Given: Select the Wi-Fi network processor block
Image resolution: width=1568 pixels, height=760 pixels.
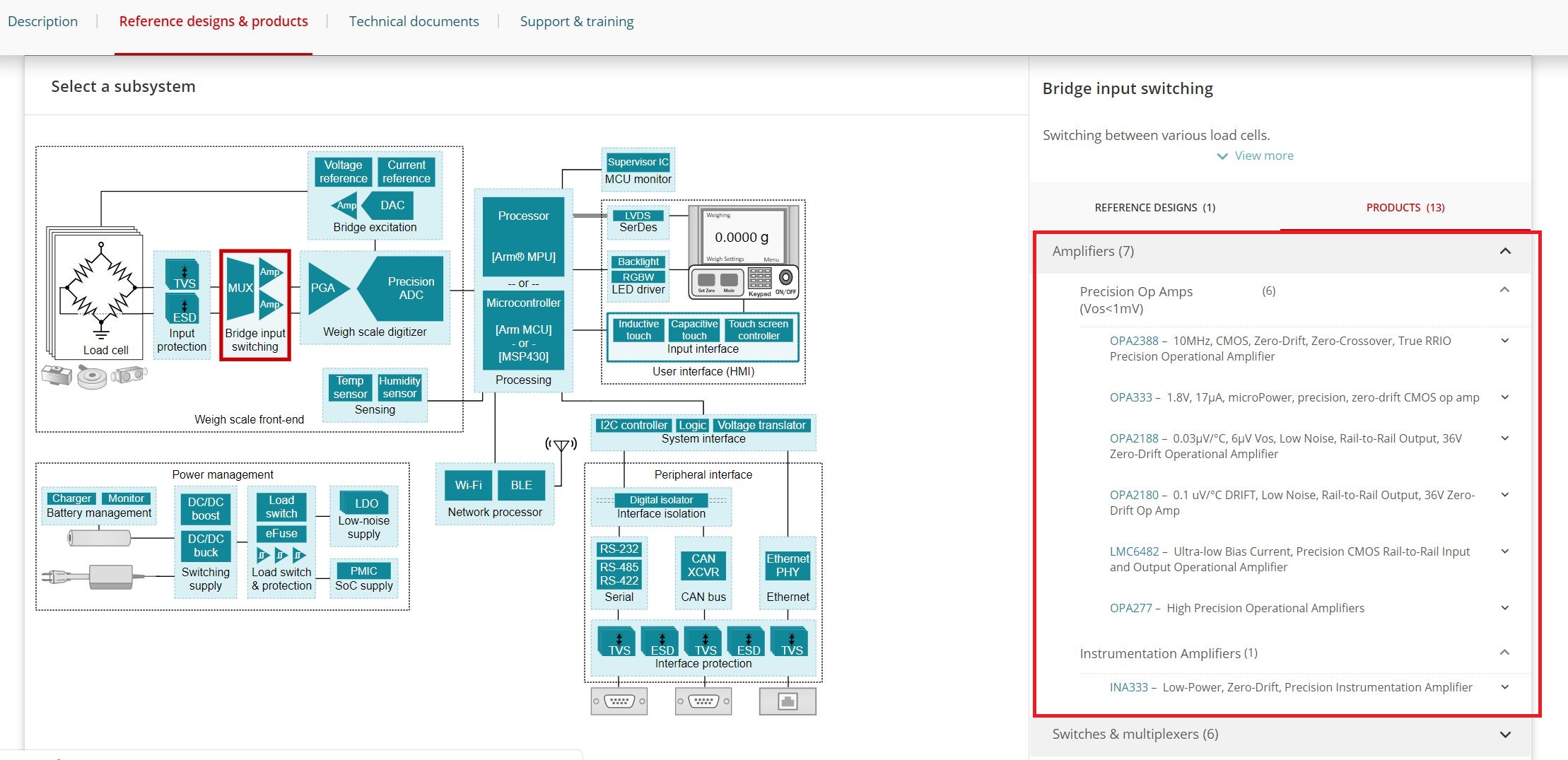Looking at the screenshot, I should click(468, 485).
